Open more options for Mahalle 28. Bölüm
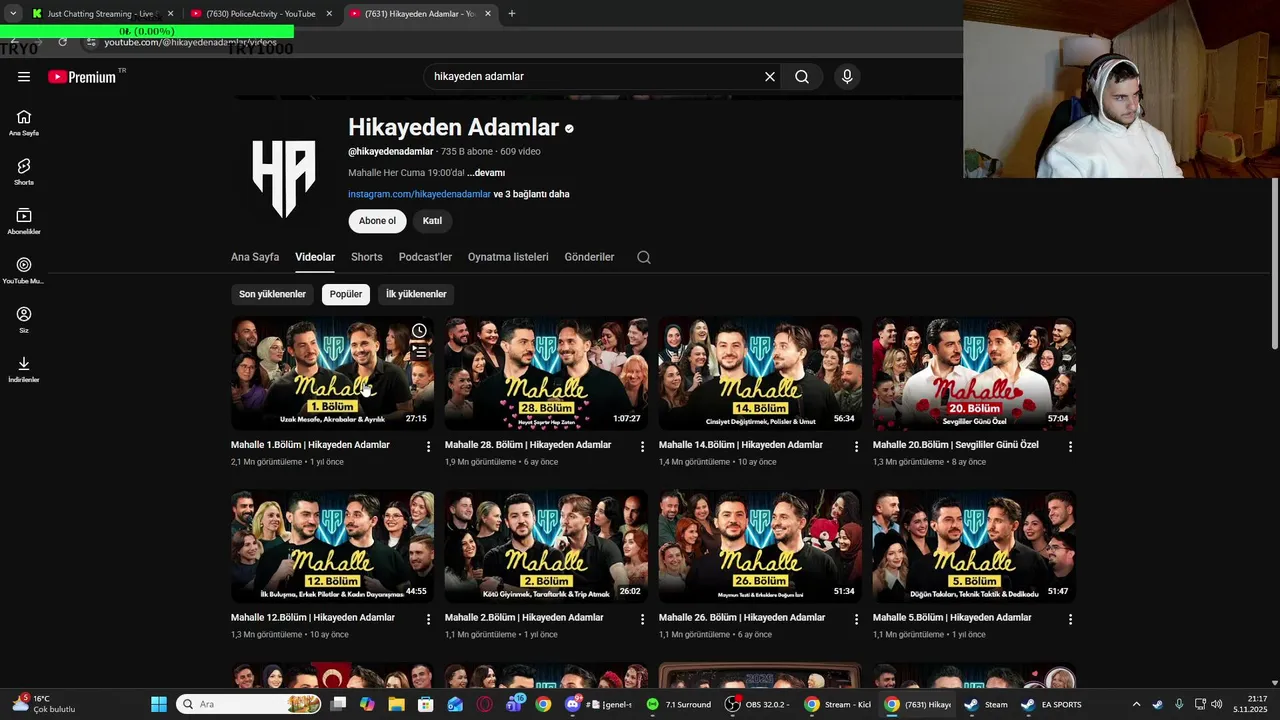The height and width of the screenshot is (720, 1280). click(642, 447)
